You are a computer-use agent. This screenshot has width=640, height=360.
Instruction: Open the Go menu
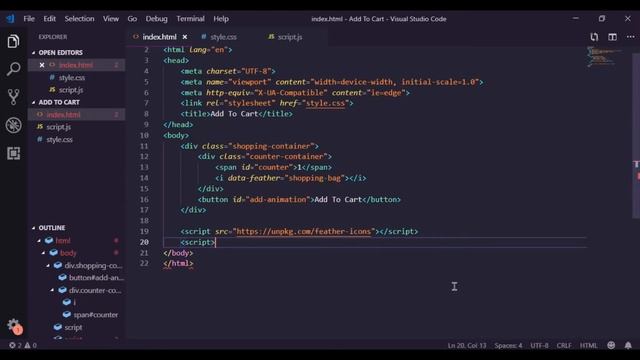point(132,19)
